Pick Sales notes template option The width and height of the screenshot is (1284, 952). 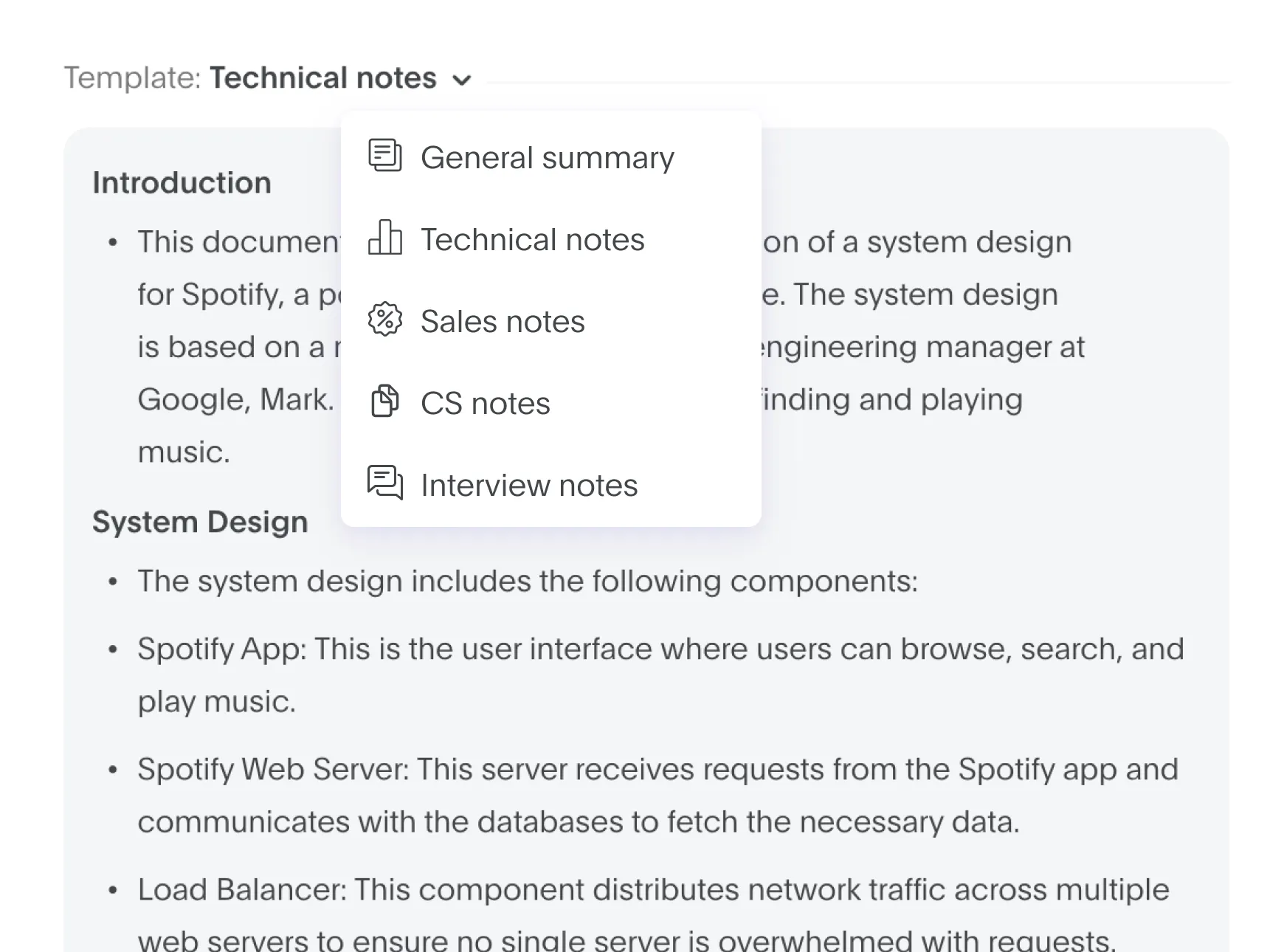[x=503, y=321]
